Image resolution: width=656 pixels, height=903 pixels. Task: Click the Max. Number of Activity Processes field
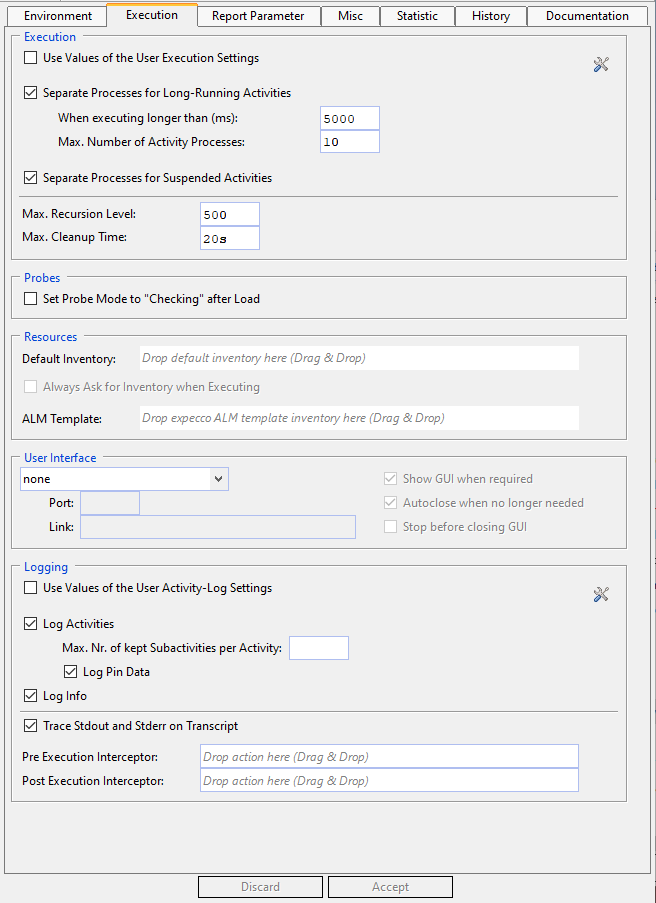point(349,142)
